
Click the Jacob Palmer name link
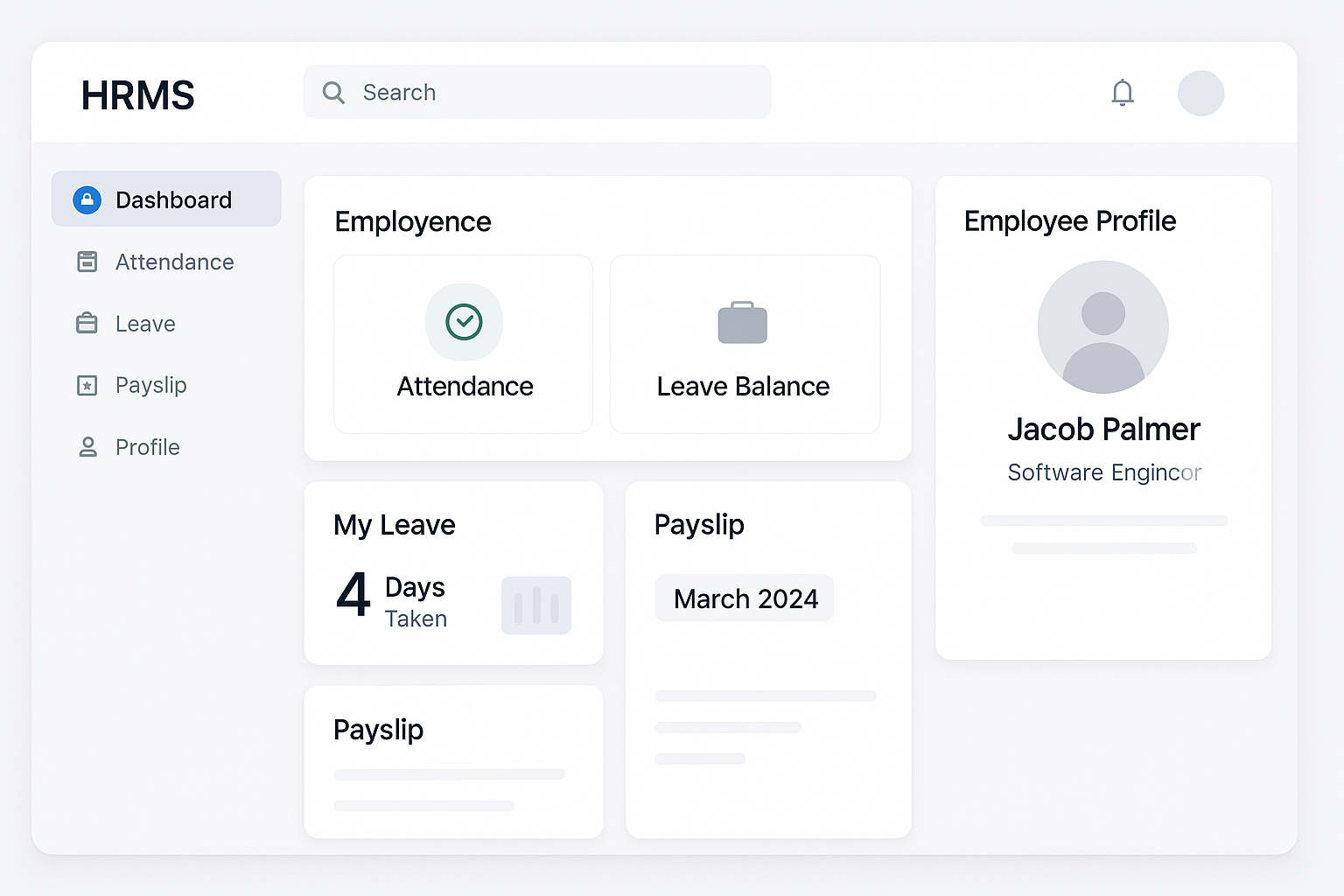pos(1103,430)
